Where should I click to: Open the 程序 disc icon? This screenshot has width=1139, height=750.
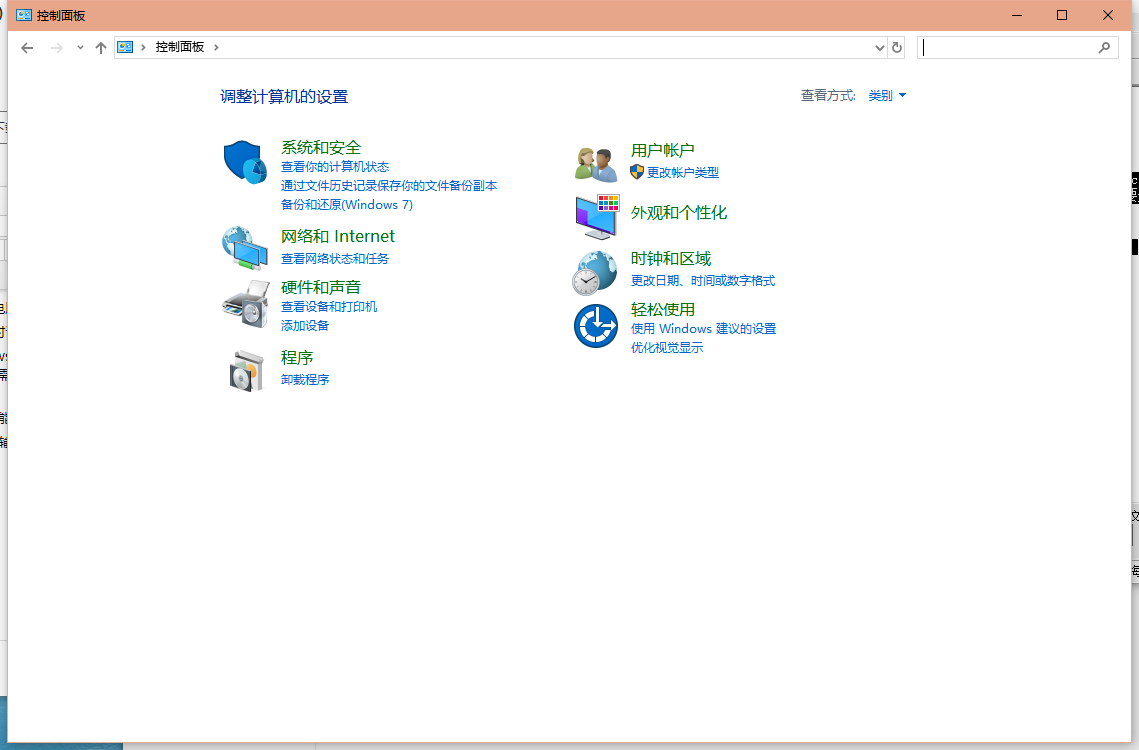pyautogui.click(x=245, y=368)
